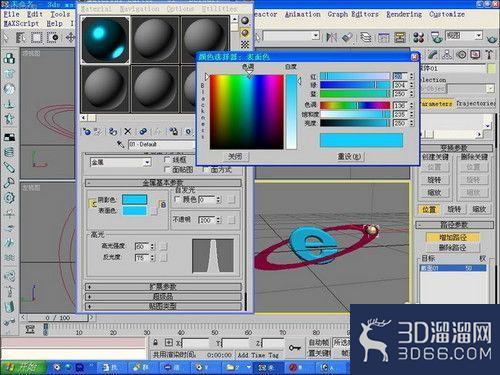Image resolution: width=500 pixels, height=375 pixels.
Task: Open the Graph Editors menu
Action: point(353,14)
